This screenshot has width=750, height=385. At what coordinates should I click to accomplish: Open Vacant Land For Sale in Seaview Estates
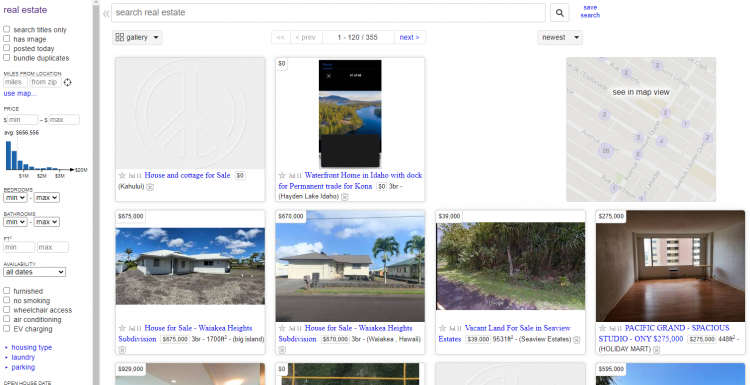504,333
